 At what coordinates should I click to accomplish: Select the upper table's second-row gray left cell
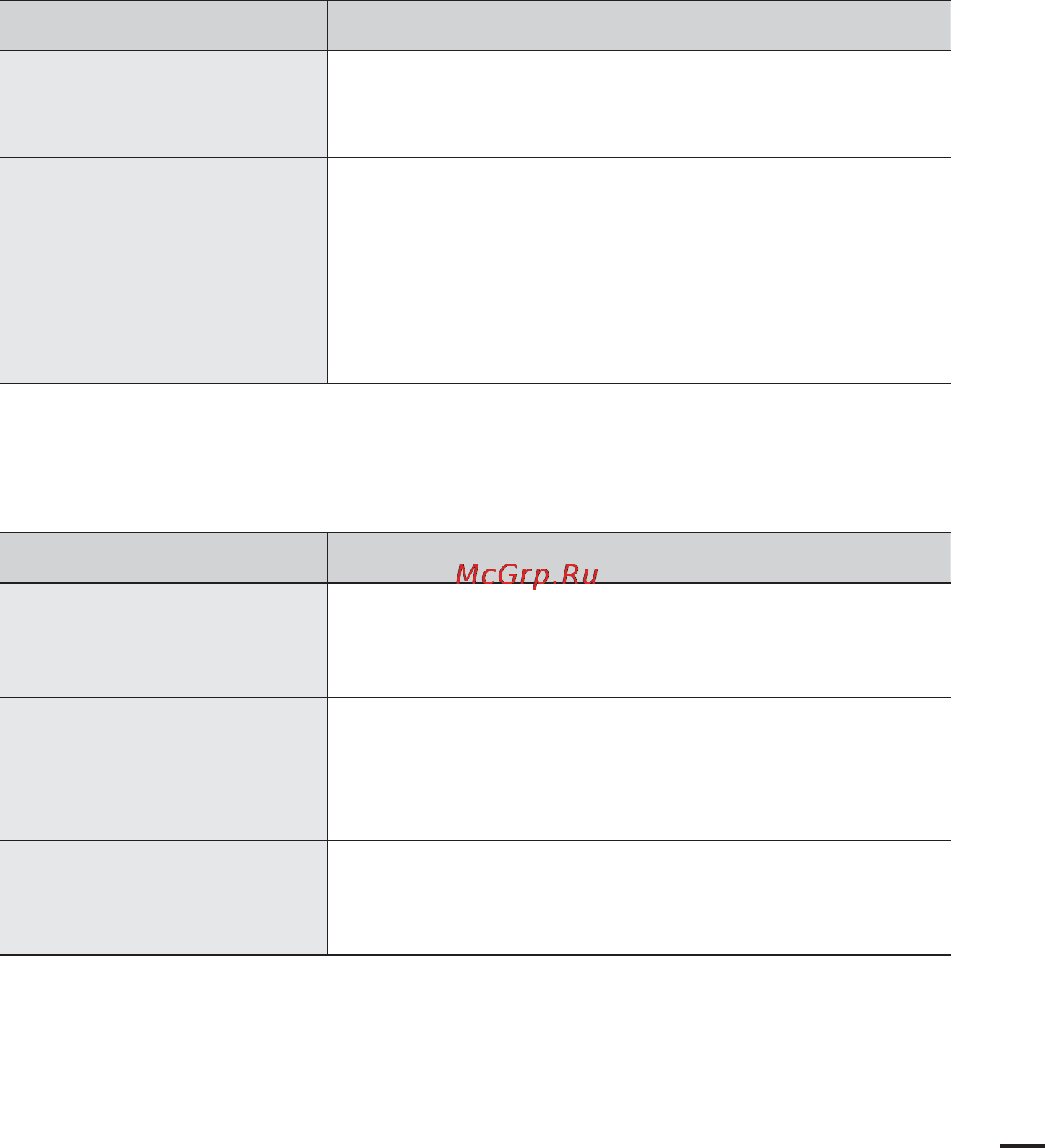tap(163, 211)
